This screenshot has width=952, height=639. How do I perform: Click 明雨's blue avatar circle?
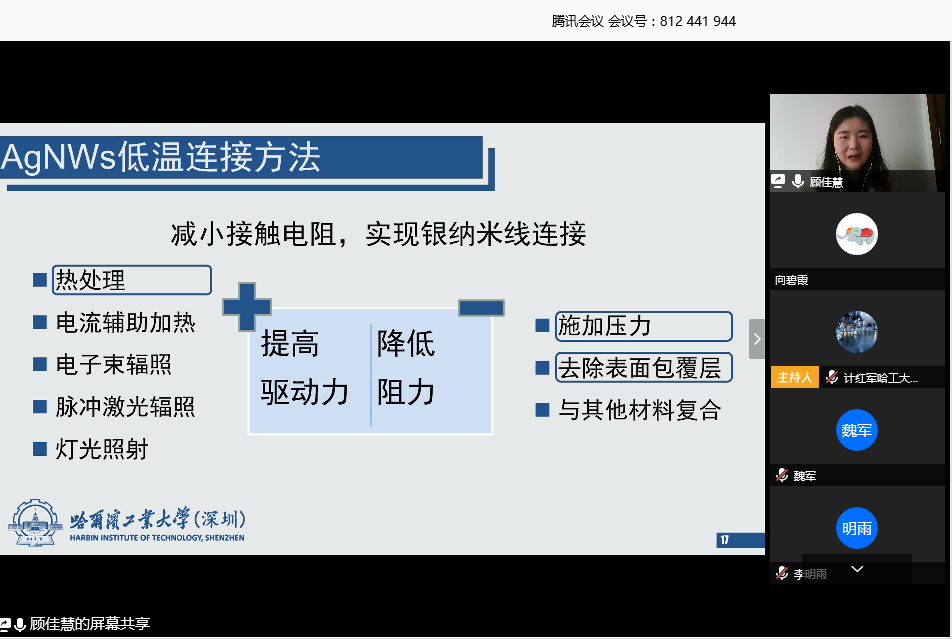(857, 528)
